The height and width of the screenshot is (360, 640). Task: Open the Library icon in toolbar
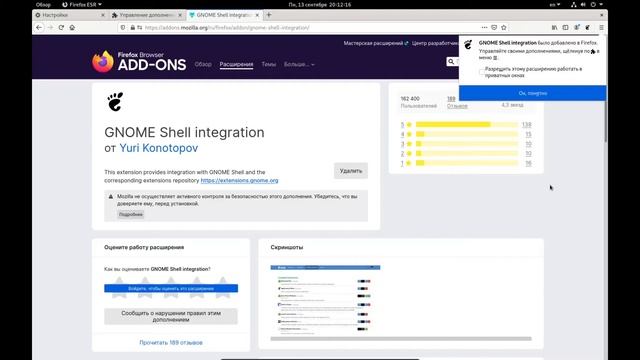tap(554, 27)
